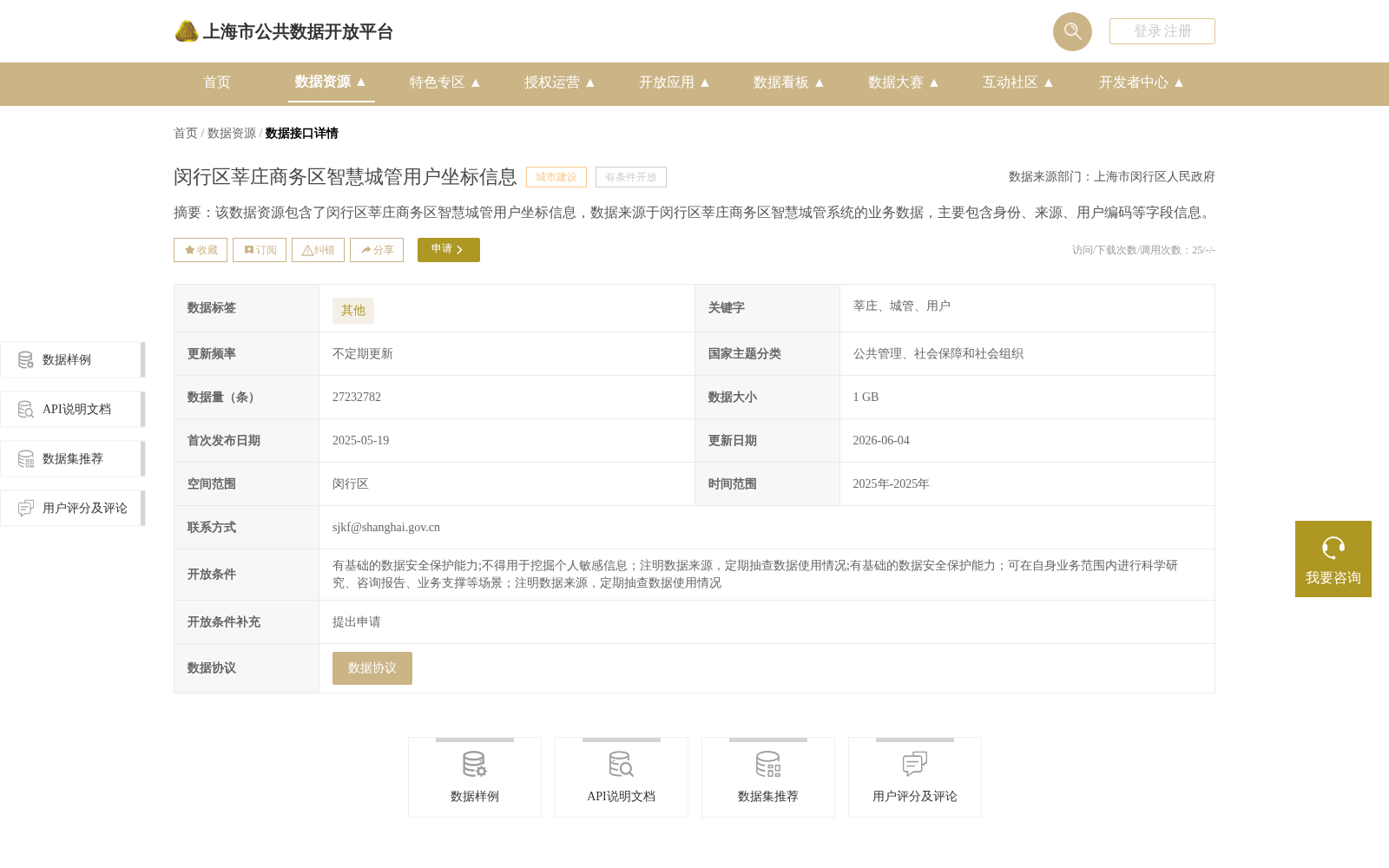Select the bottom API说明文档 card
This screenshot has height=868, width=1389.
tap(622, 778)
